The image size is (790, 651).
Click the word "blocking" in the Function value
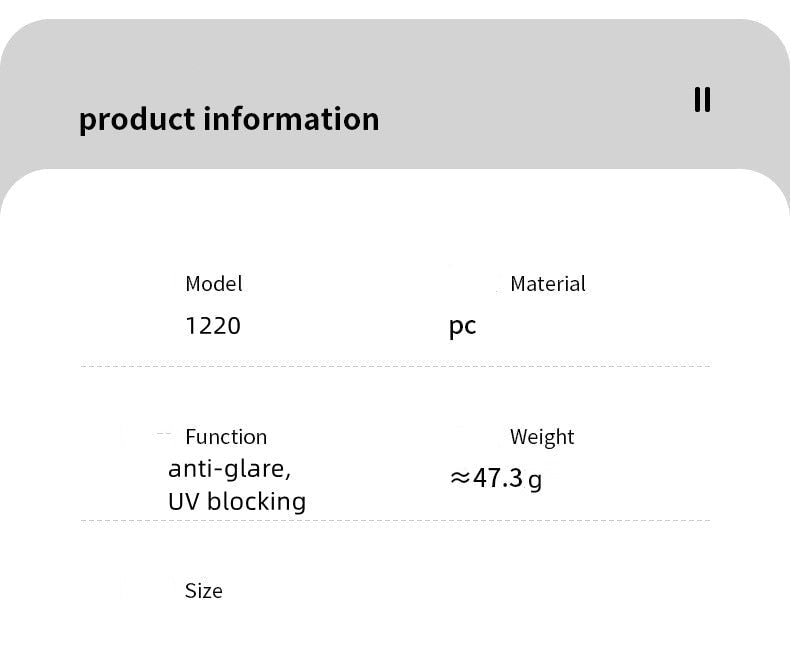point(257,501)
